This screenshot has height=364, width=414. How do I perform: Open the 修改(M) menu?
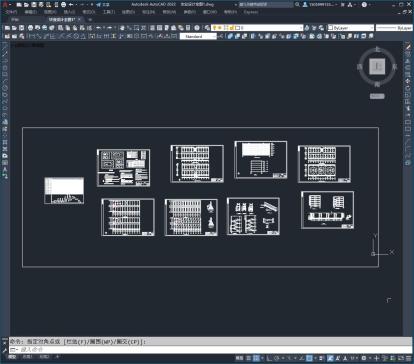coord(169,12)
